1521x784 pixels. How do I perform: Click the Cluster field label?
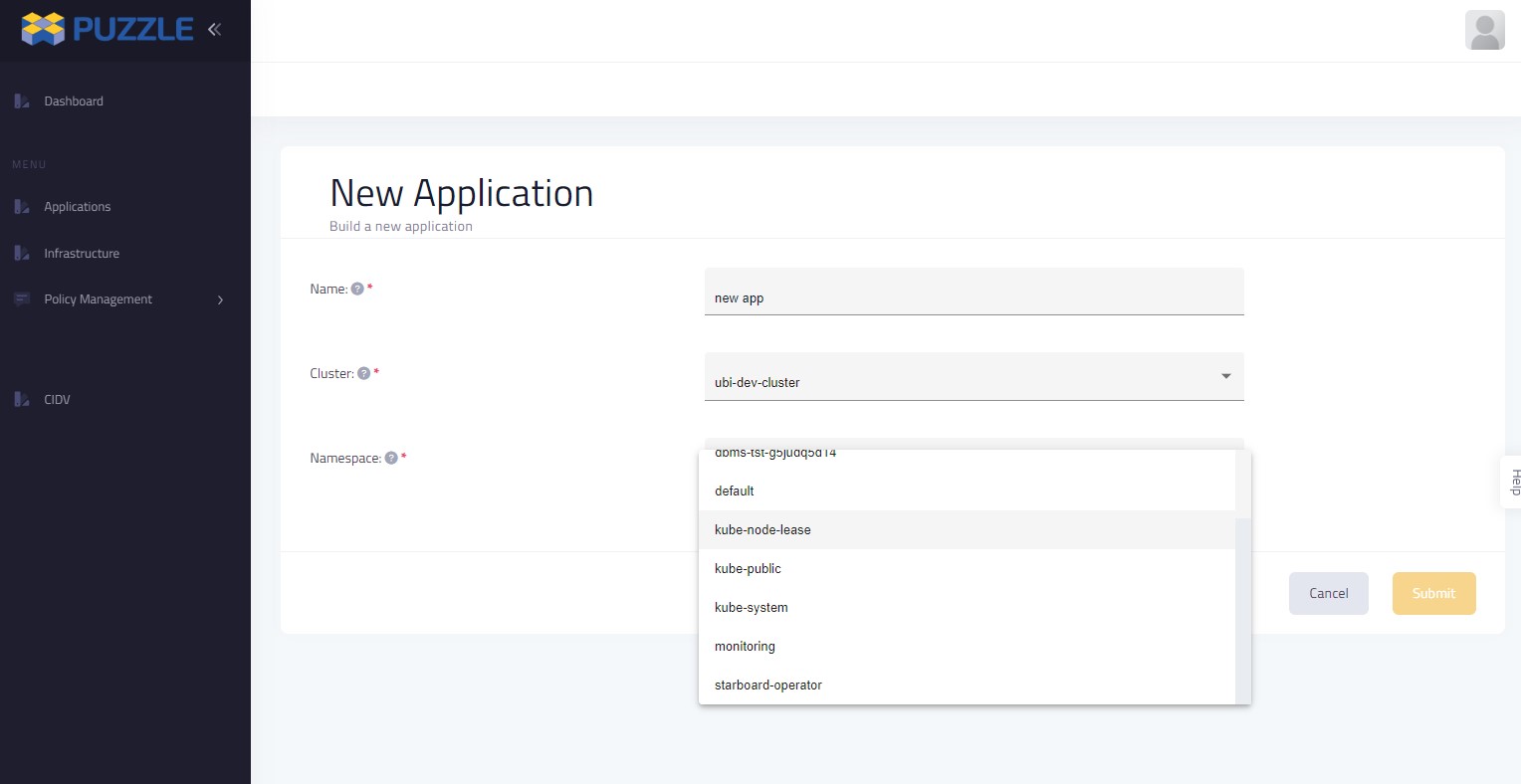coord(331,374)
